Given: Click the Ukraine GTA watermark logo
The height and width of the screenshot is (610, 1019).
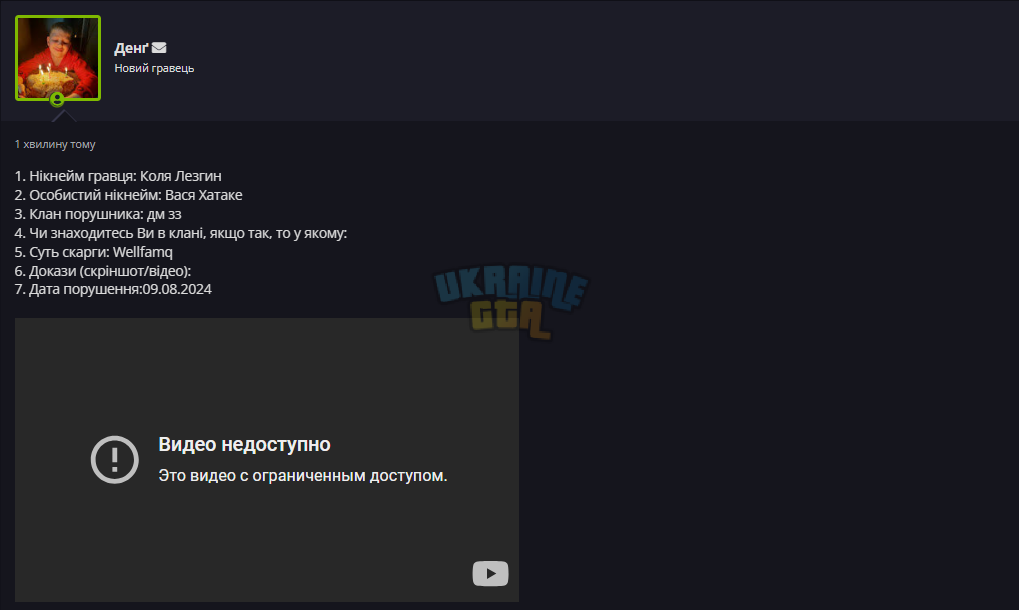Looking at the screenshot, I should click(x=511, y=301).
